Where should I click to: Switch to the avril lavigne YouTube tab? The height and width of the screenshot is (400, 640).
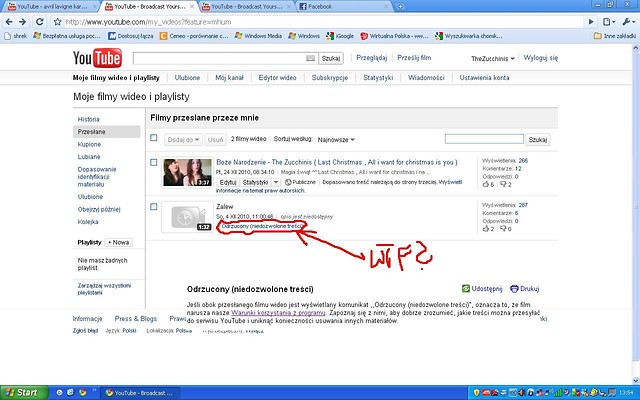pyautogui.click(x=53, y=6)
